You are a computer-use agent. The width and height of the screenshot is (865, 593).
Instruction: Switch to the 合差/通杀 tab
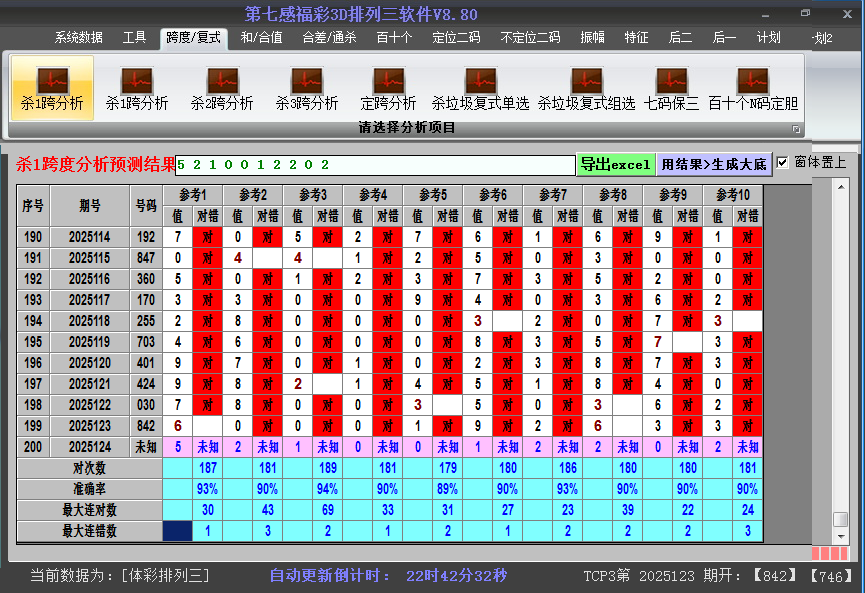(x=329, y=38)
